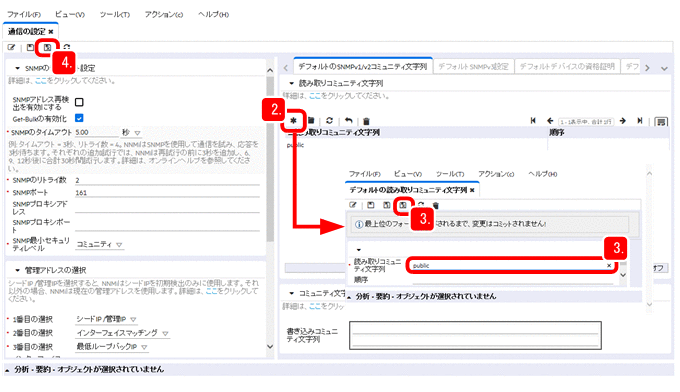Open ファイル(F) menu in inner form
The height and width of the screenshot is (392, 680).
[x=365, y=174]
